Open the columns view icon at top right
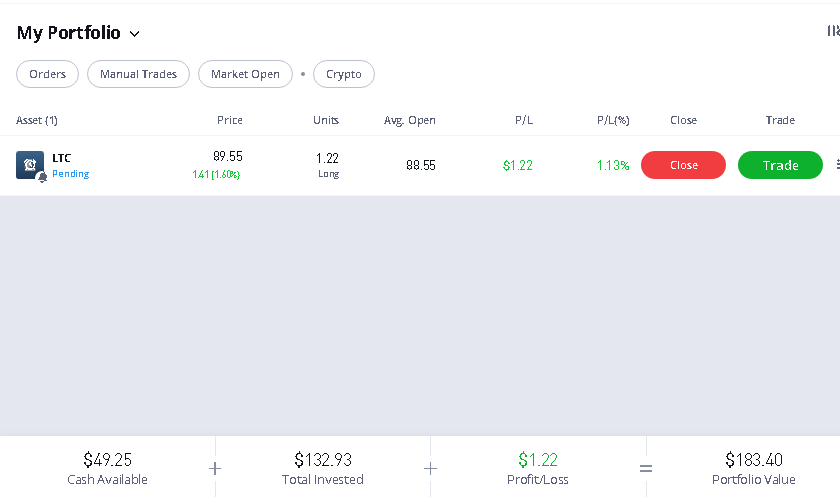Screen dimensions: 840x497 (x=833, y=31)
